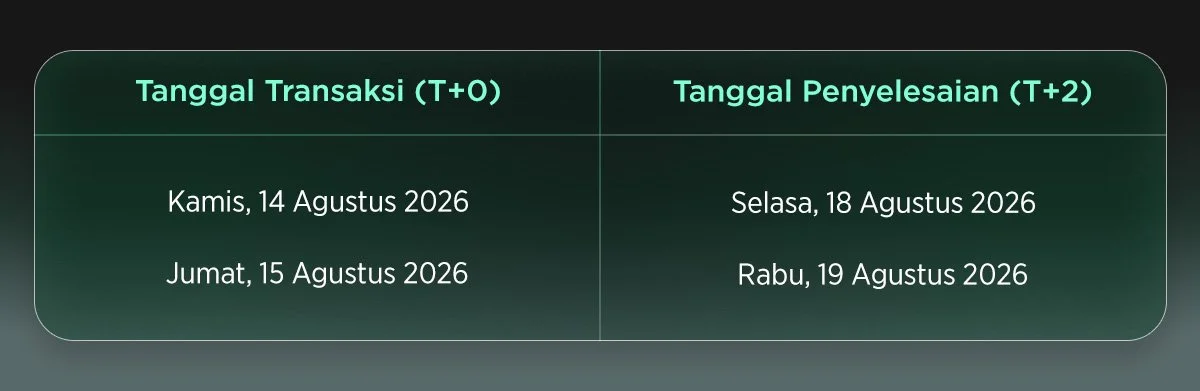
Task: Select the Kamis, 14 Agustus 2026 cell
Action: 318,203
